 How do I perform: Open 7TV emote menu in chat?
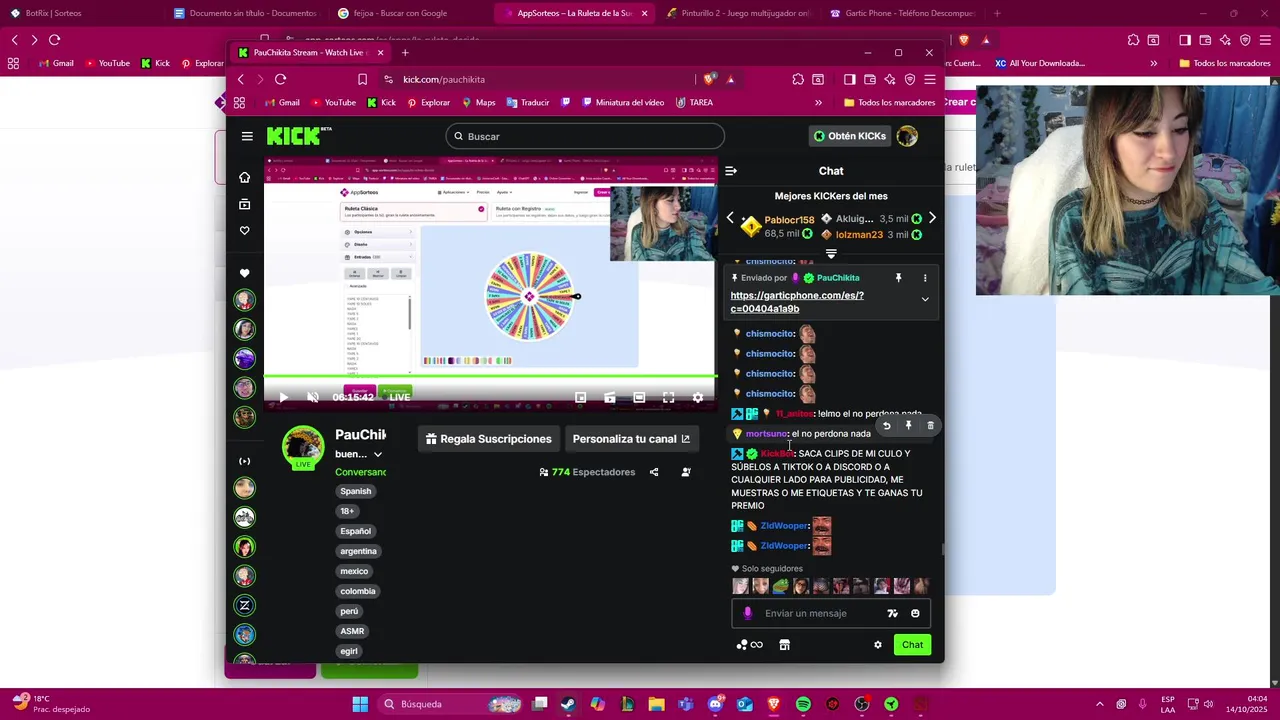[x=892, y=614]
